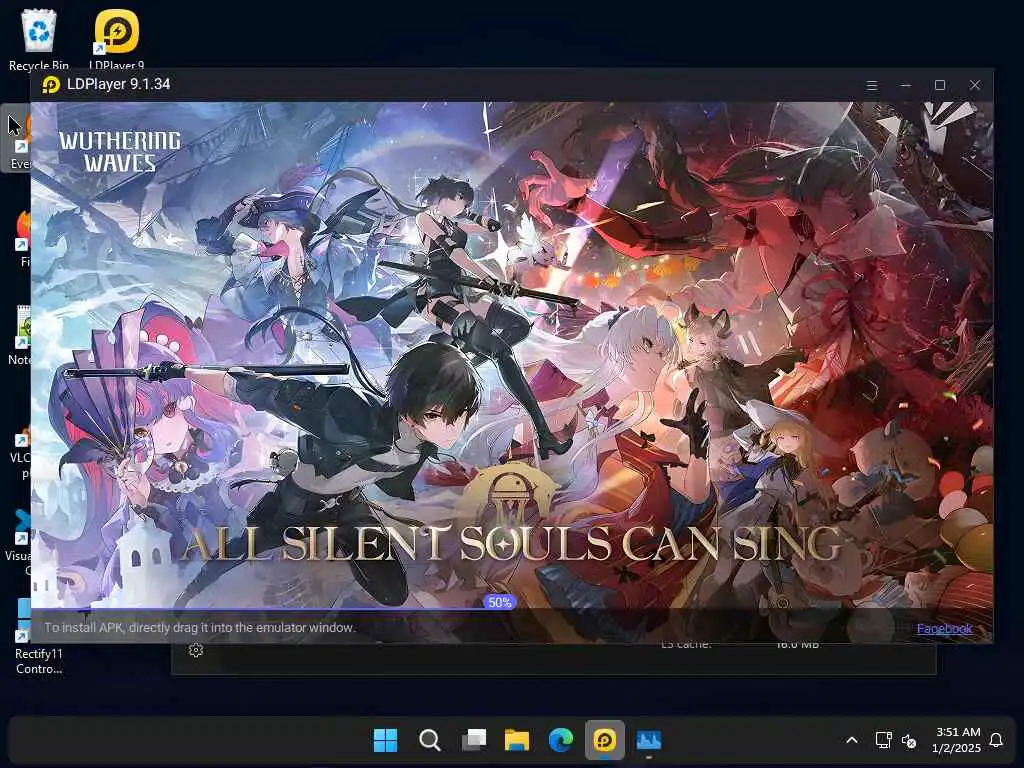Click the APK install hint text
Image resolution: width=1024 pixels, height=768 pixels.
pos(200,628)
